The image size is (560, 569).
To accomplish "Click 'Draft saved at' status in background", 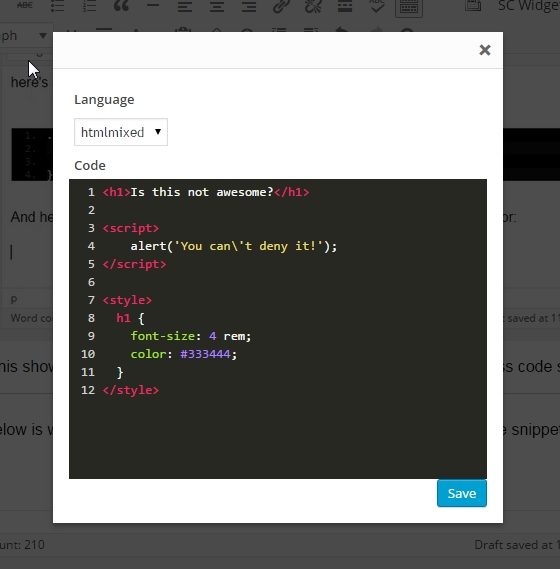I will (x=515, y=544).
